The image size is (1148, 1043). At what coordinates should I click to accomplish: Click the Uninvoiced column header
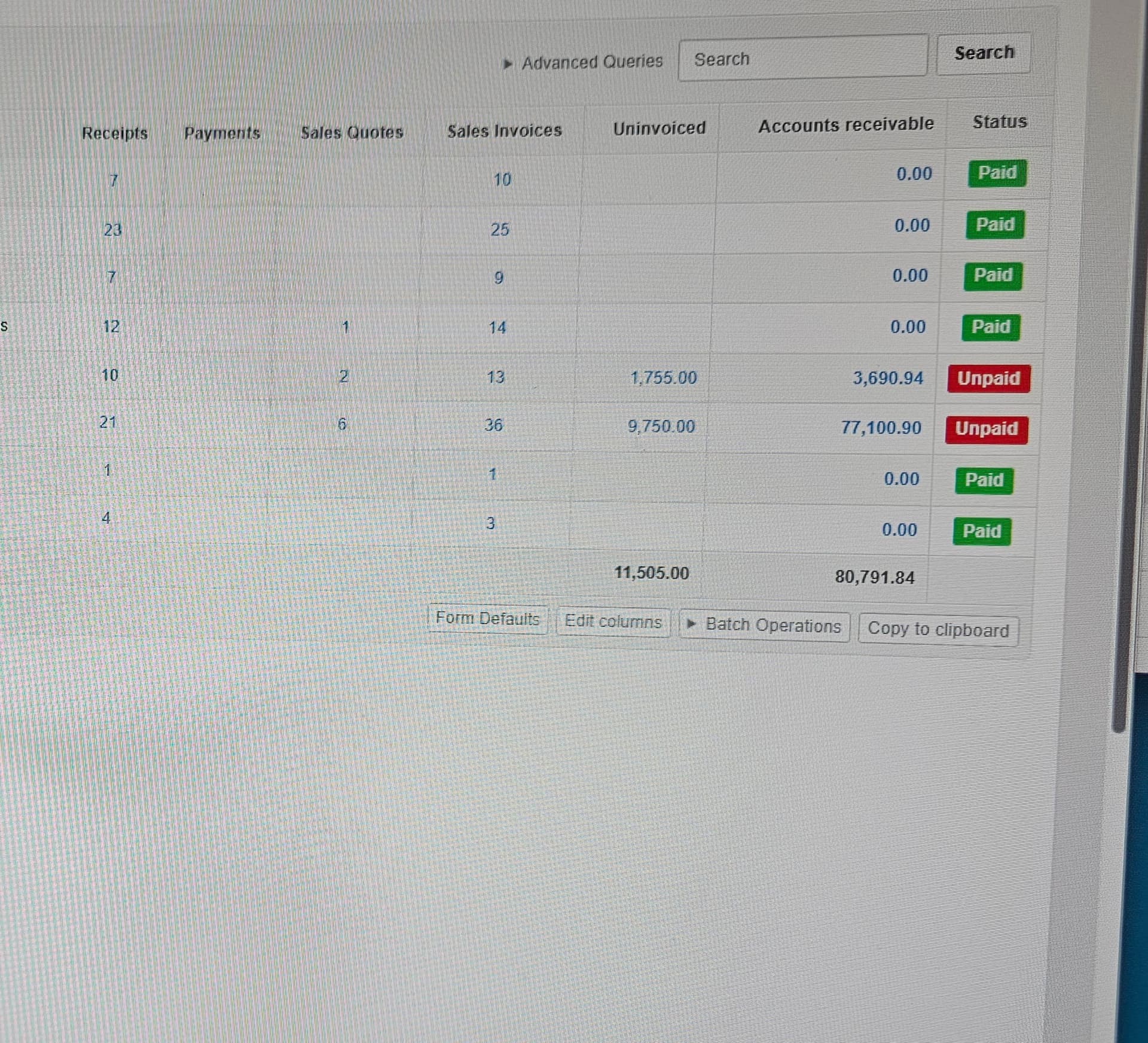(x=660, y=128)
